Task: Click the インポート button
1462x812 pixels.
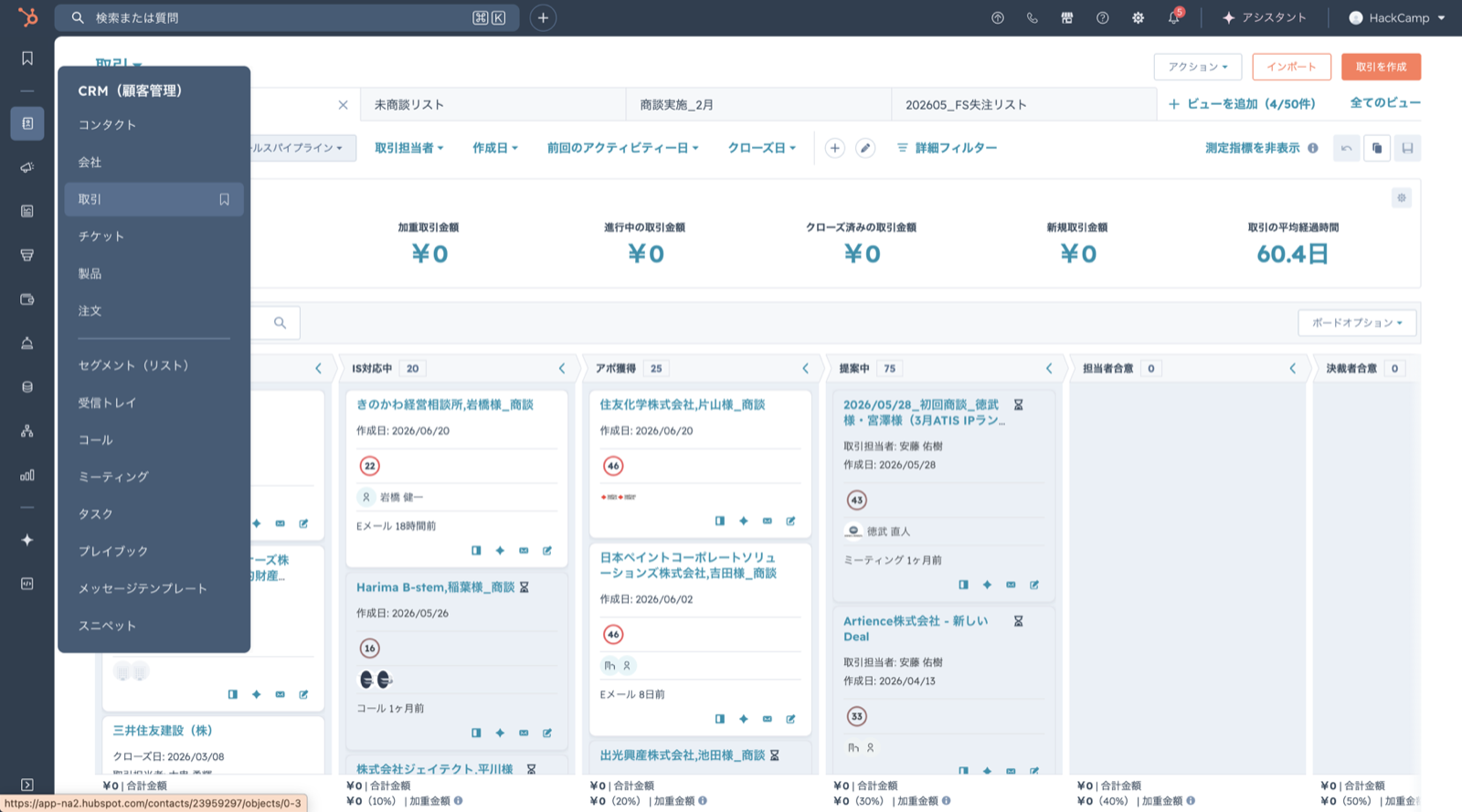Action: click(x=1291, y=67)
